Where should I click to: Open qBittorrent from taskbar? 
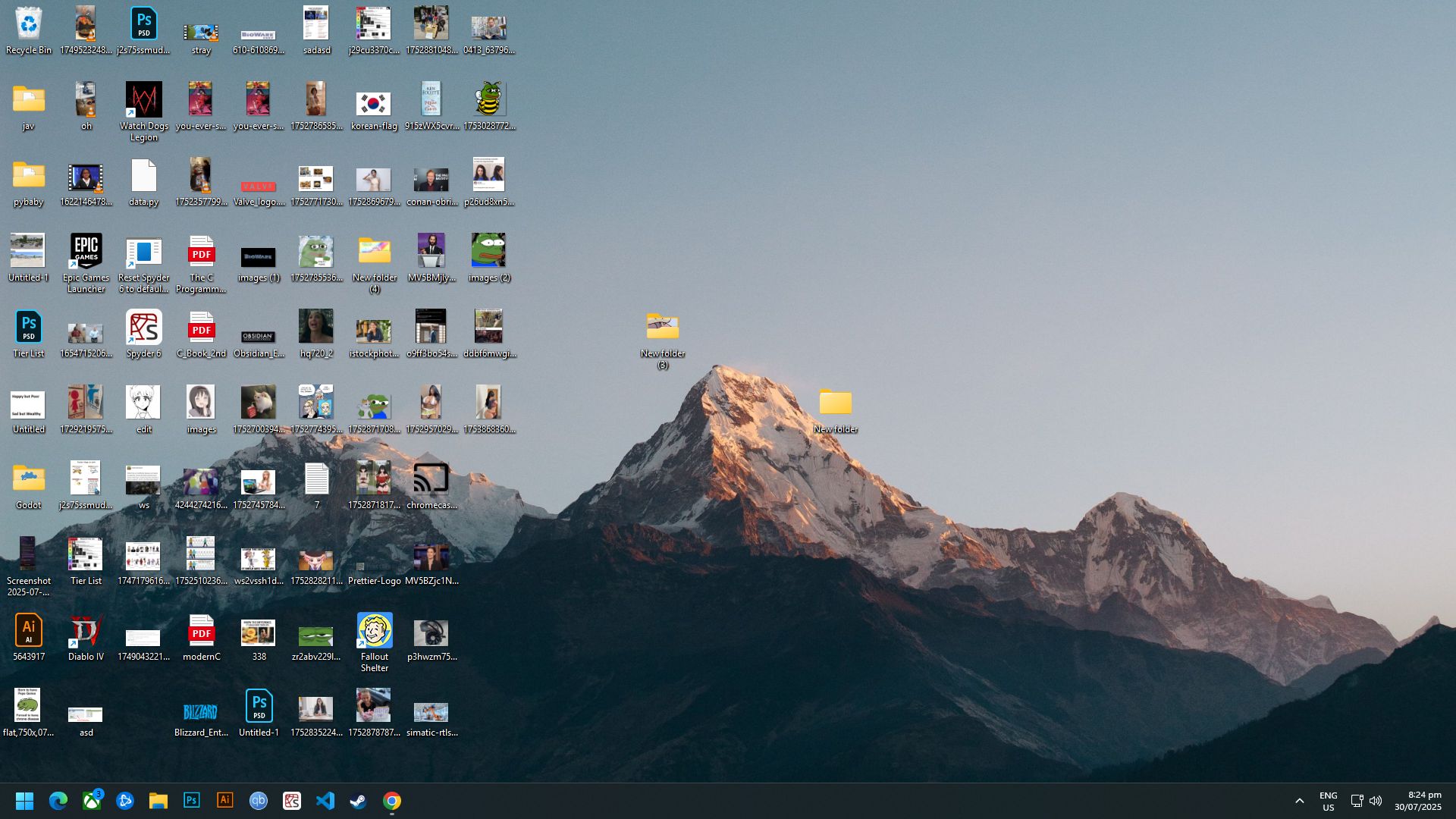click(259, 801)
